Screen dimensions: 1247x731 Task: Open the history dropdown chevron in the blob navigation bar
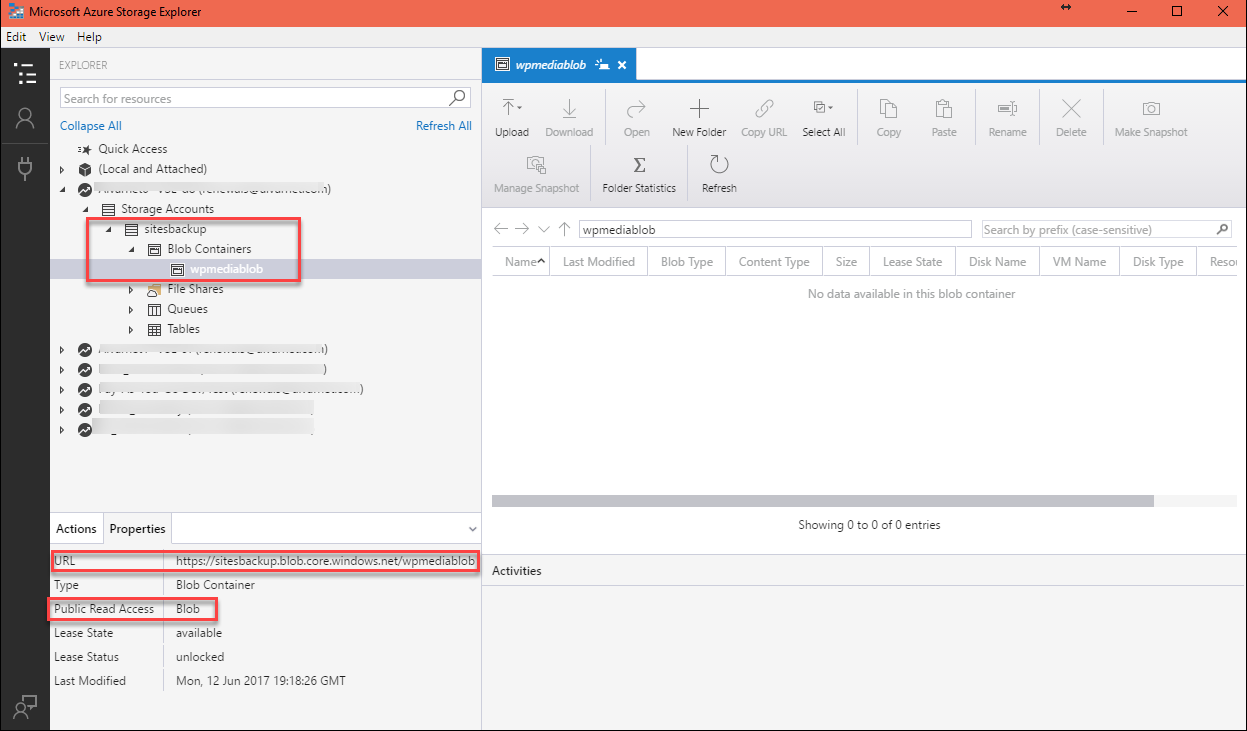[544, 229]
